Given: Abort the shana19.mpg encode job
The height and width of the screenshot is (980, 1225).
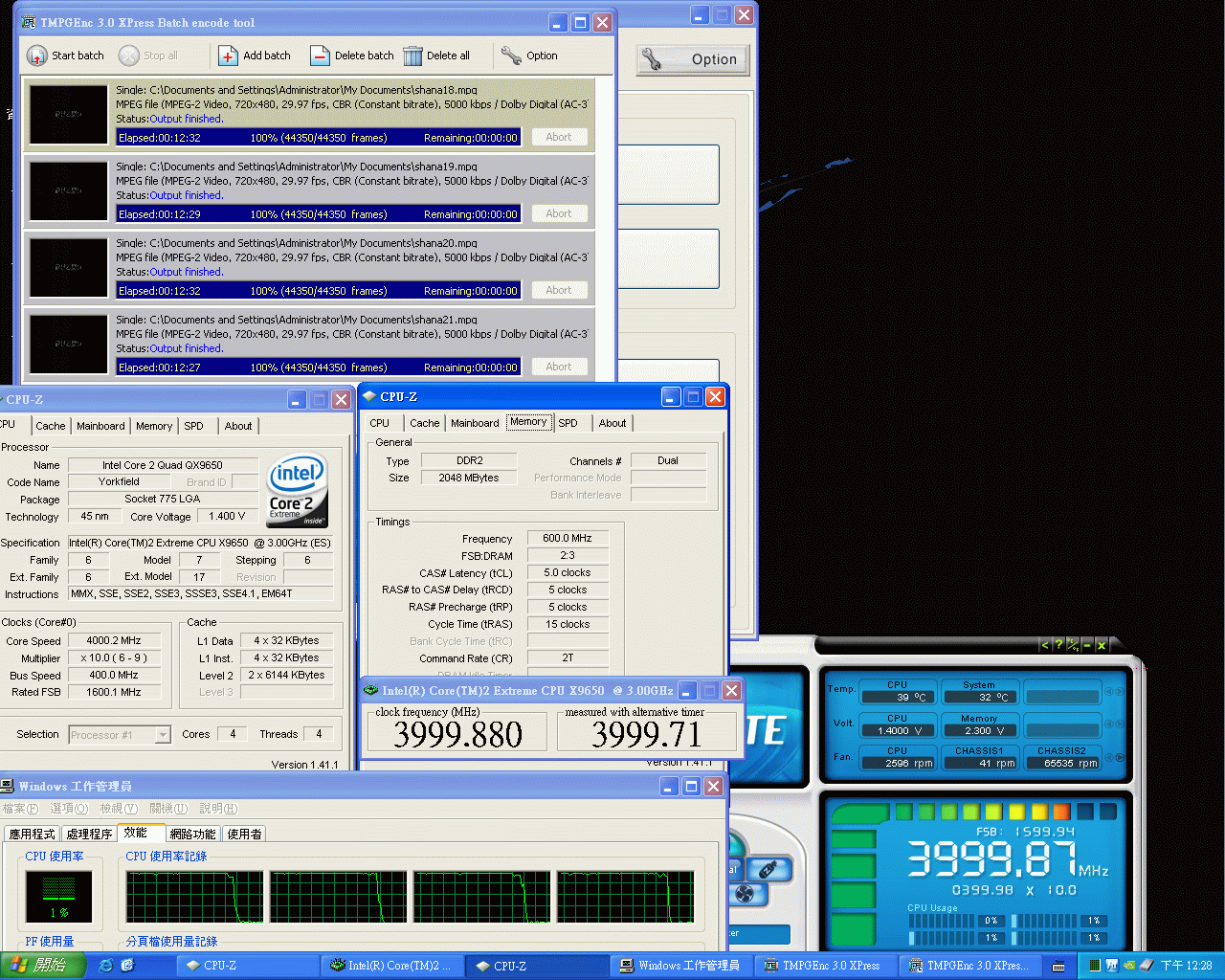Looking at the screenshot, I should pos(559,213).
